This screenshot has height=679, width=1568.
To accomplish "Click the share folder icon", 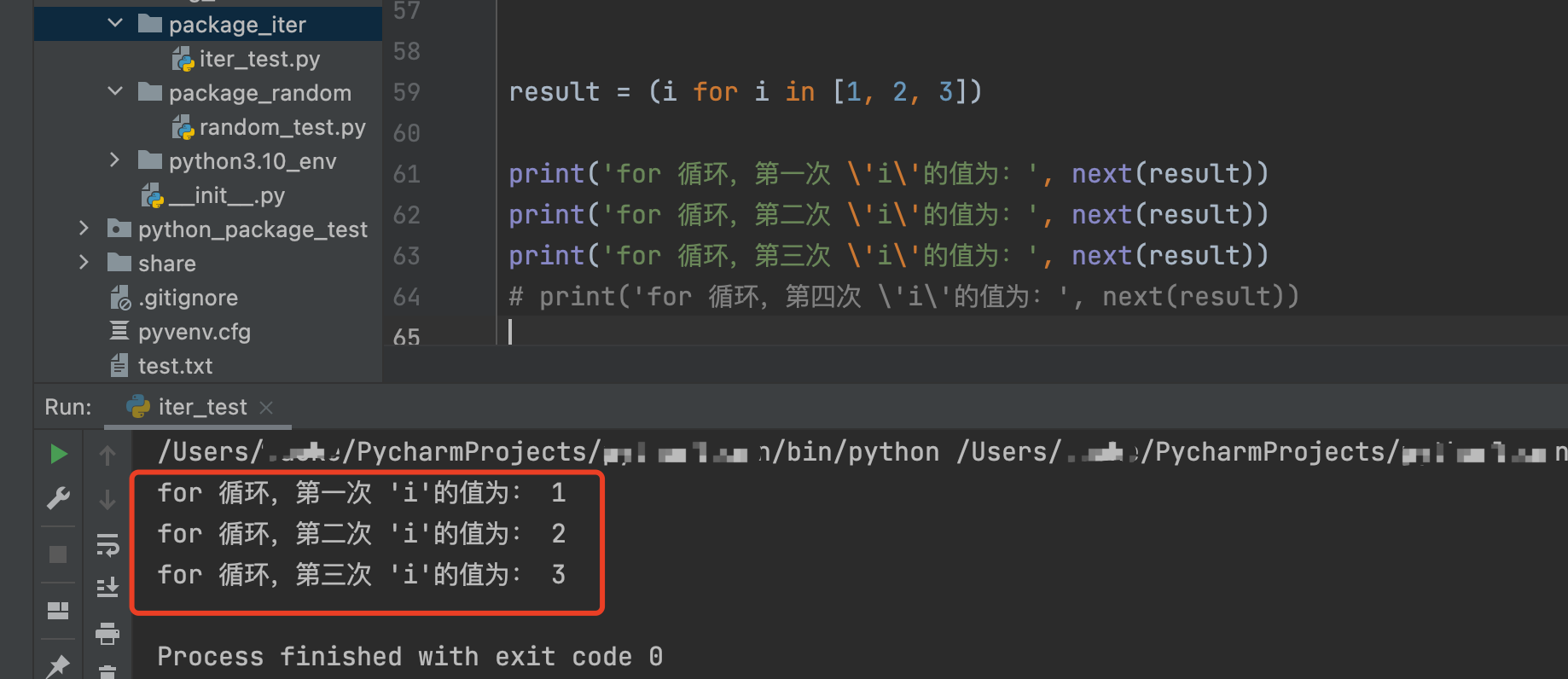I will tap(119, 263).
